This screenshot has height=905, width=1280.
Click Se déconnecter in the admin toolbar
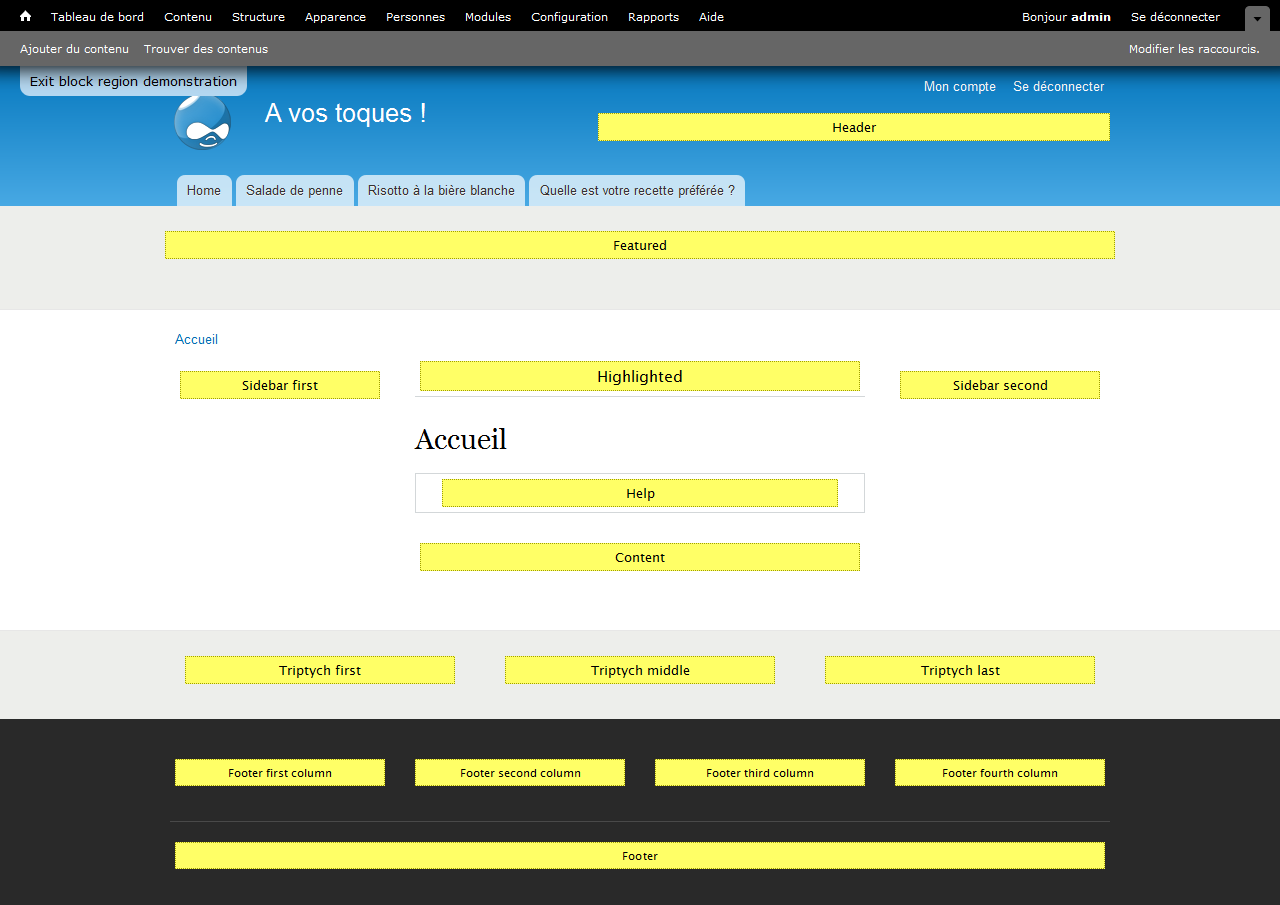coord(1175,17)
